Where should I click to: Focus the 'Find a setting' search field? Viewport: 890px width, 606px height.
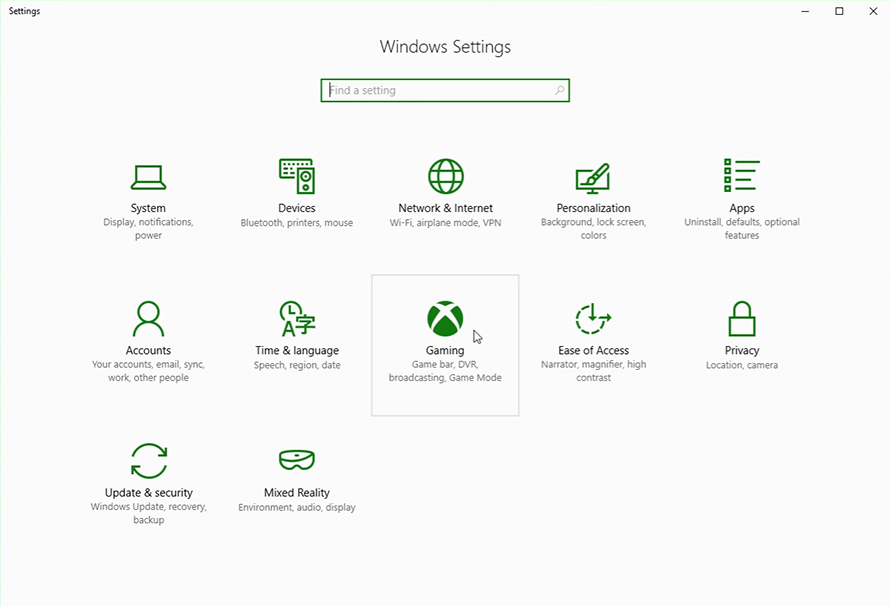[445, 90]
